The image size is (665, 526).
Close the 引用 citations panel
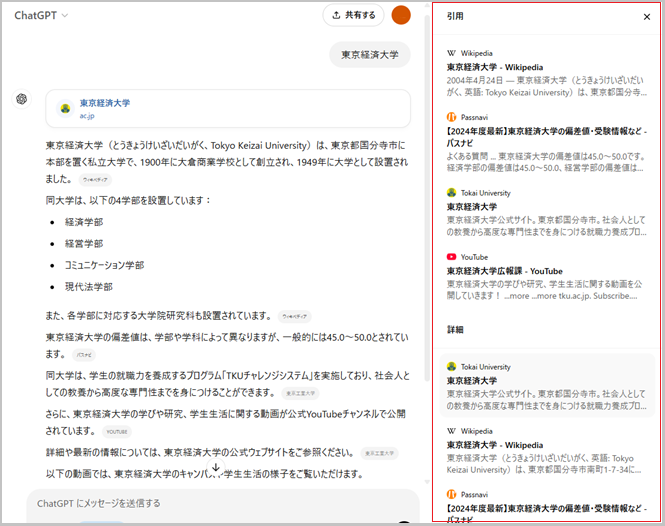[647, 17]
